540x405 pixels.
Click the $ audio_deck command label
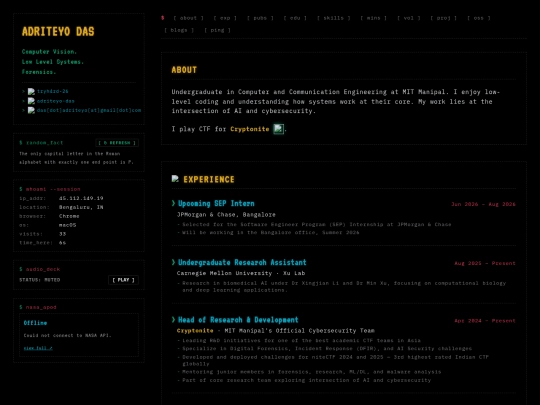tap(40, 269)
